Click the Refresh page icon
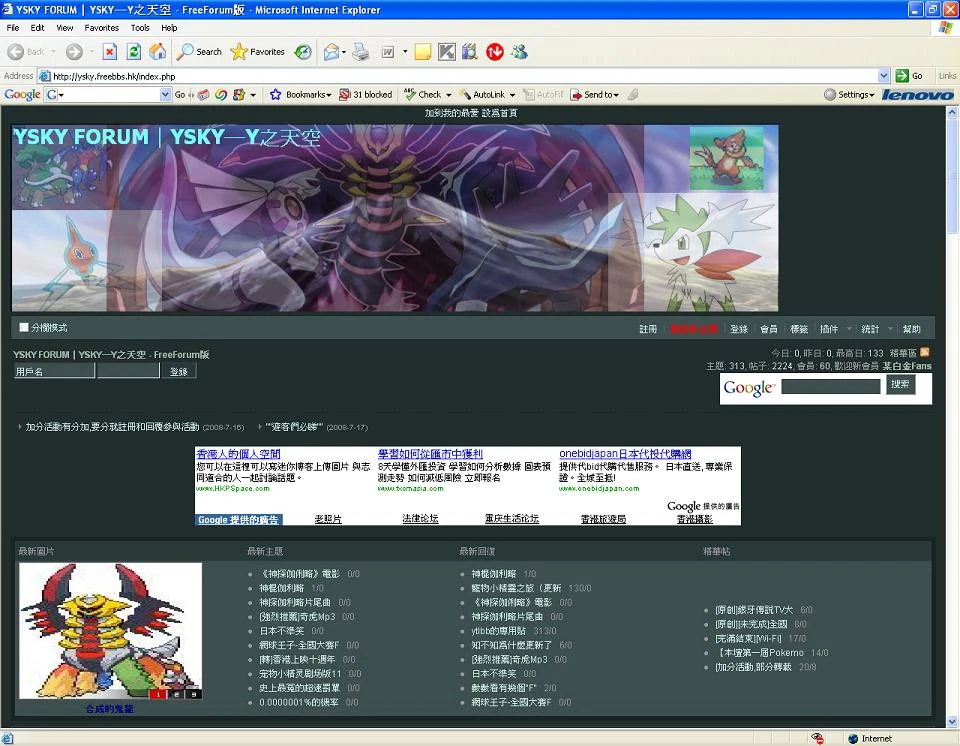 133,52
